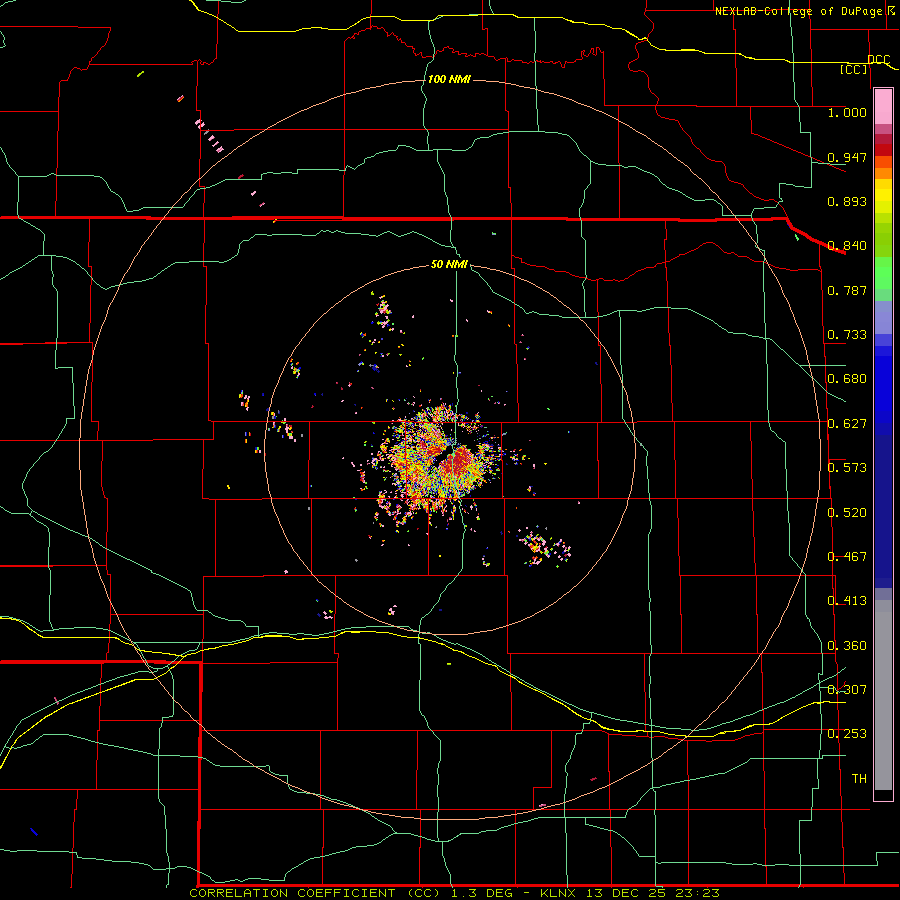900x900 pixels.
Task: Click the 0.520 color scale value
Action: click(x=847, y=513)
